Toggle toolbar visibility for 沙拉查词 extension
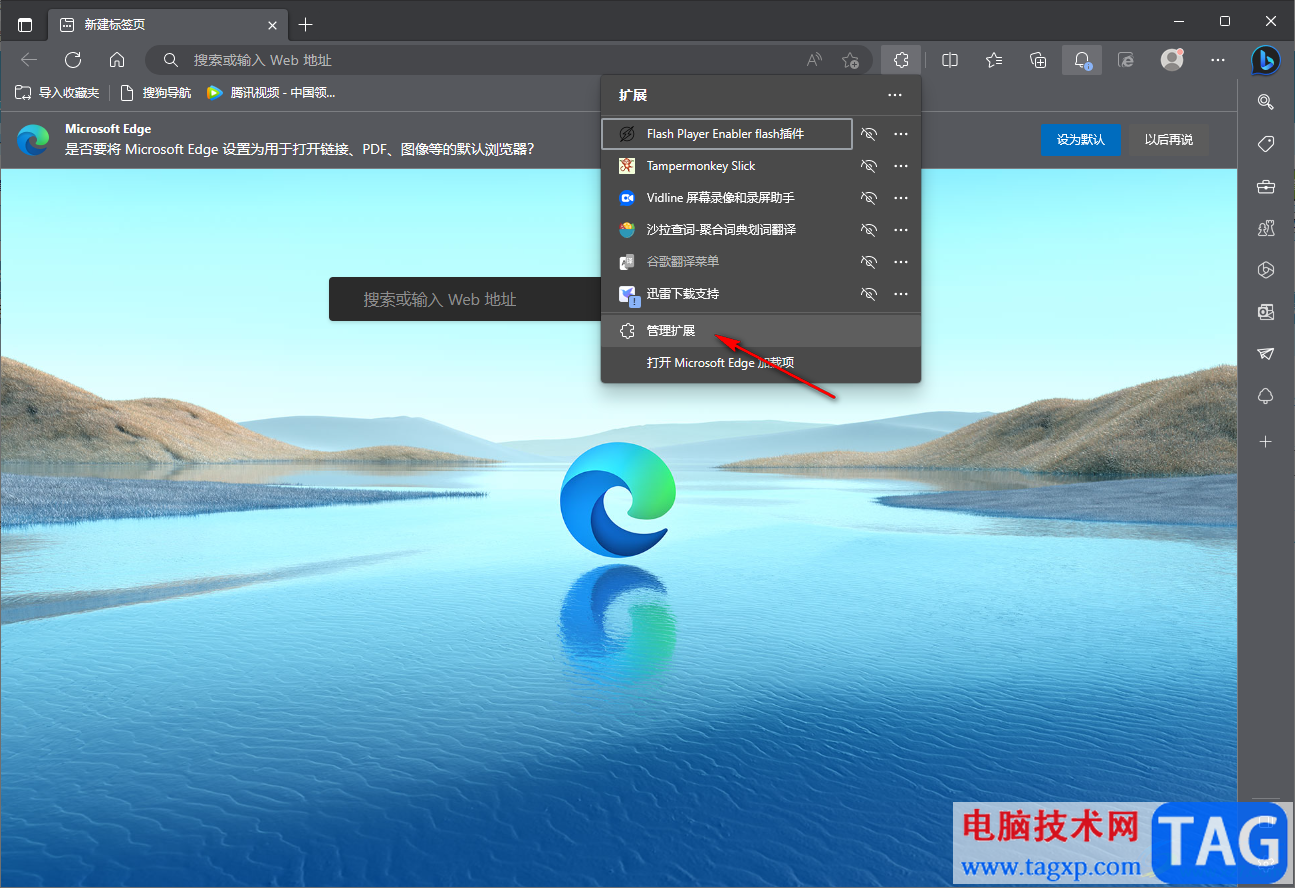 pyautogui.click(x=869, y=230)
